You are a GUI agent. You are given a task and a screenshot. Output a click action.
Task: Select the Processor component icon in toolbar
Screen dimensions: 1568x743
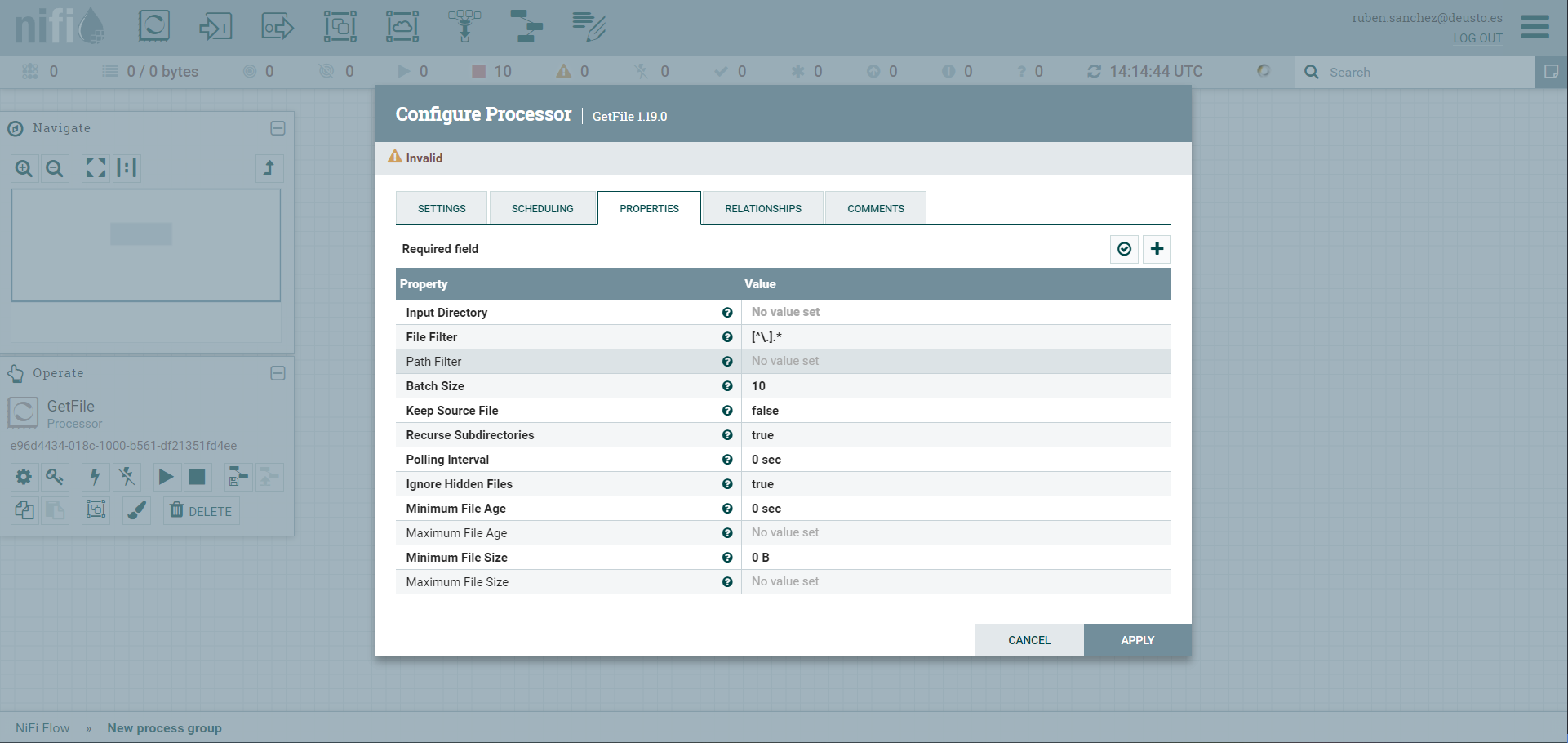pyautogui.click(x=154, y=26)
